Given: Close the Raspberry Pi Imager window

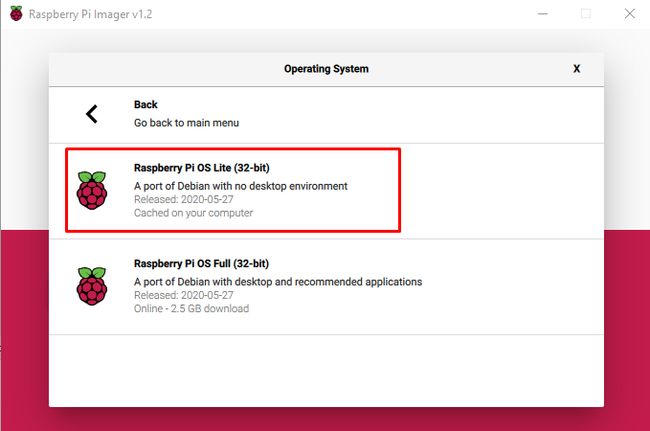Looking at the screenshot, I should point(630,14).
